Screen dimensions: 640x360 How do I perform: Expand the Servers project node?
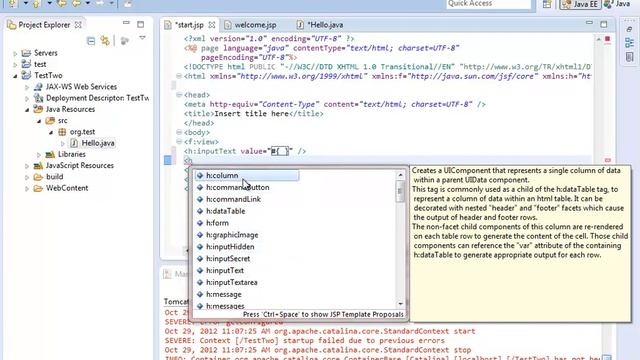15,53
